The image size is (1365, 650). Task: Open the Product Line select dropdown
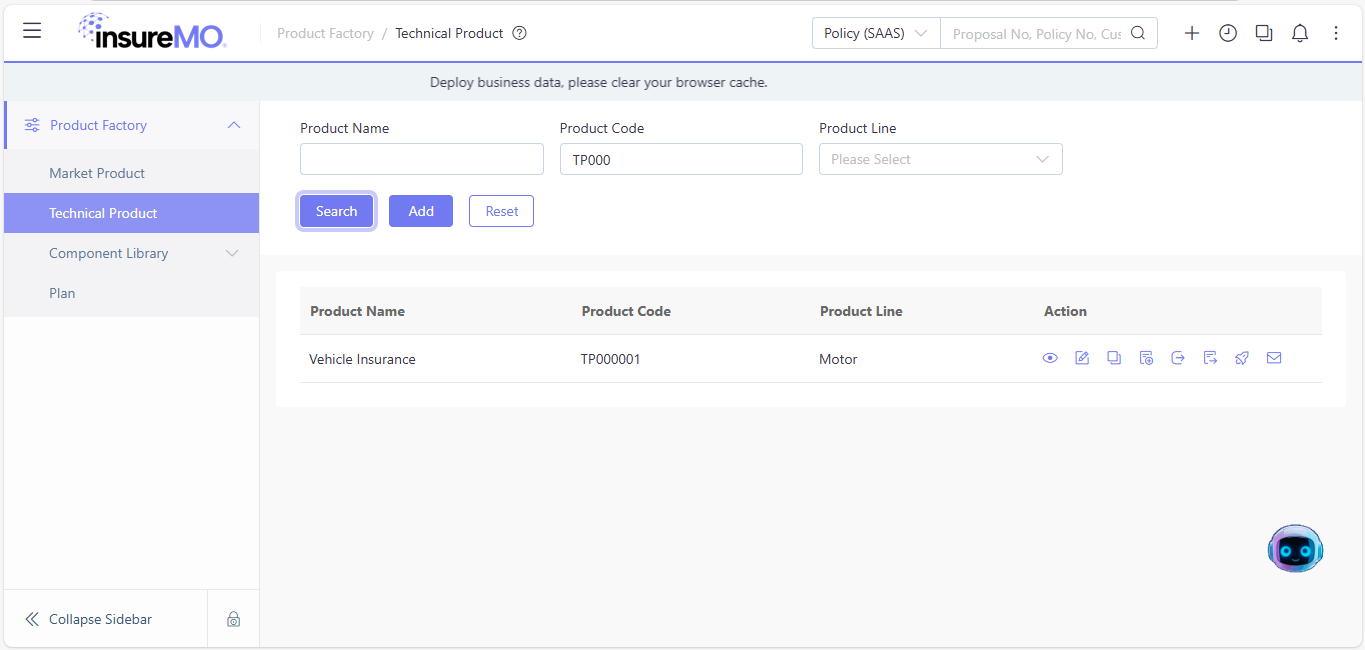(941, 159)
